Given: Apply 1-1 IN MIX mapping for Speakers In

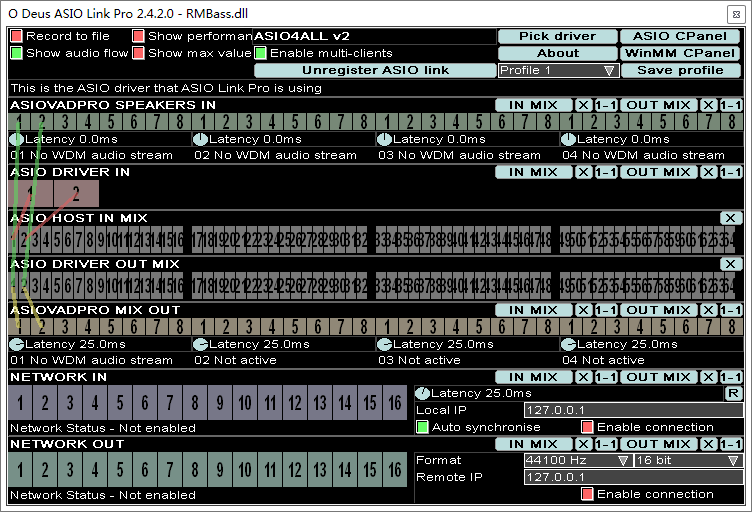Looking at the screenshot, I should point(606,105).
